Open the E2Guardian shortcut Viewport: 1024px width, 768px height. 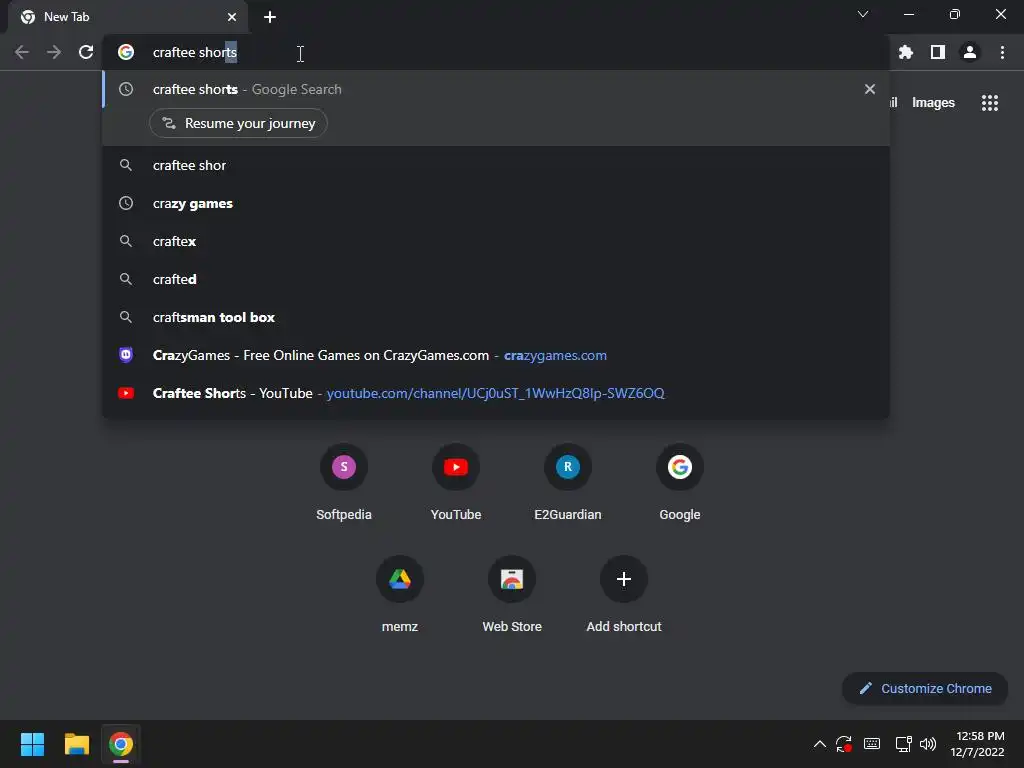568,483
